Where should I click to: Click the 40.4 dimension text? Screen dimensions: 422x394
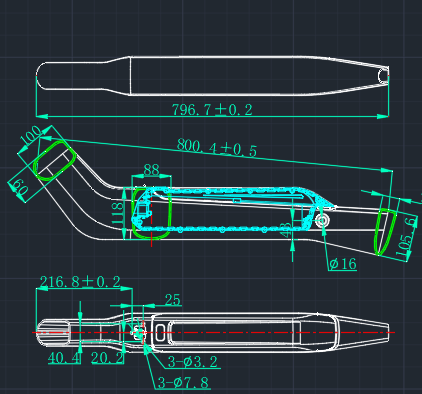(64, 358)
